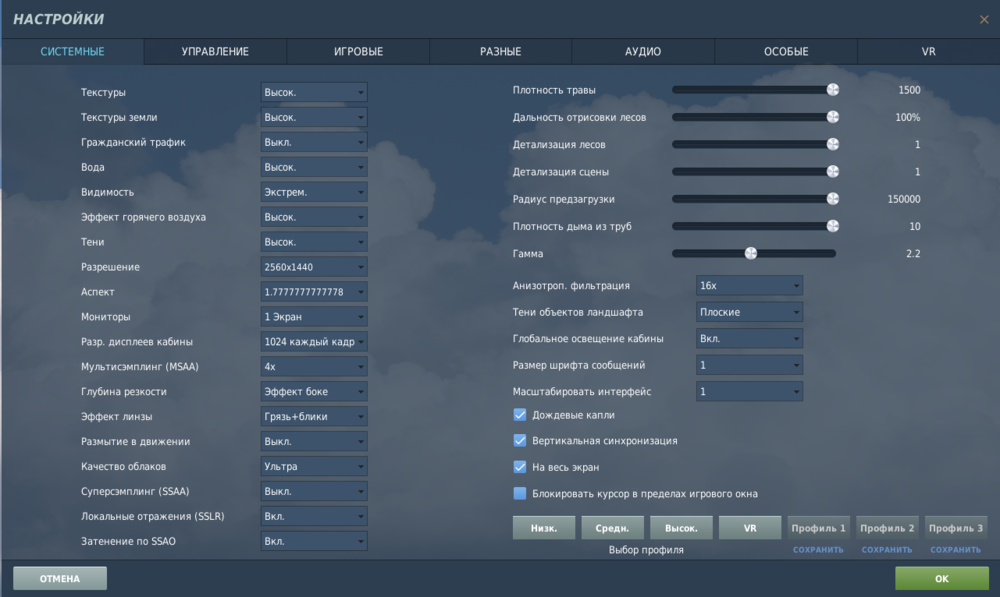
Task: Click the Гамма slider handle
Action: [751, 253]
